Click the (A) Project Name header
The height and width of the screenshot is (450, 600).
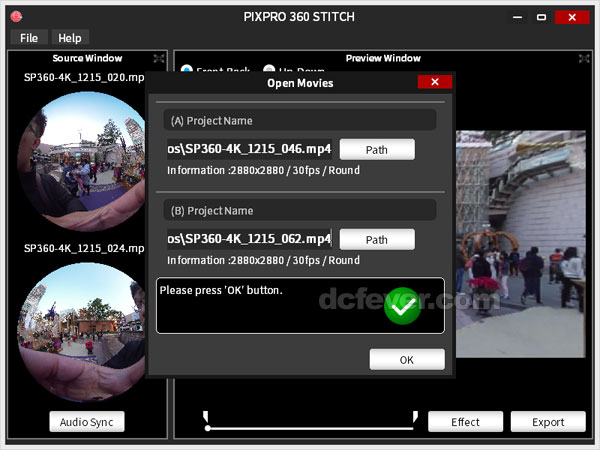click(x=300, y=121)
